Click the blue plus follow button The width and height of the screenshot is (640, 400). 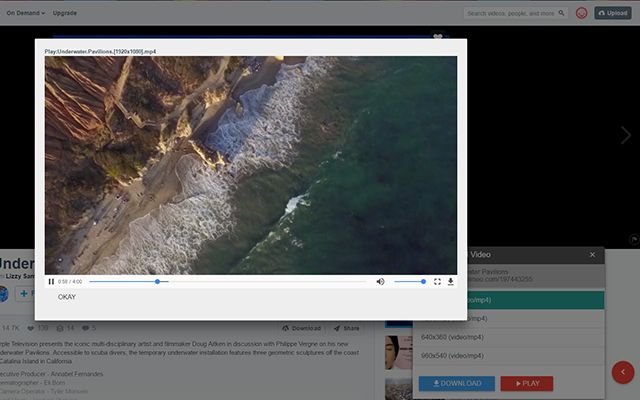(x=24, y=293)
